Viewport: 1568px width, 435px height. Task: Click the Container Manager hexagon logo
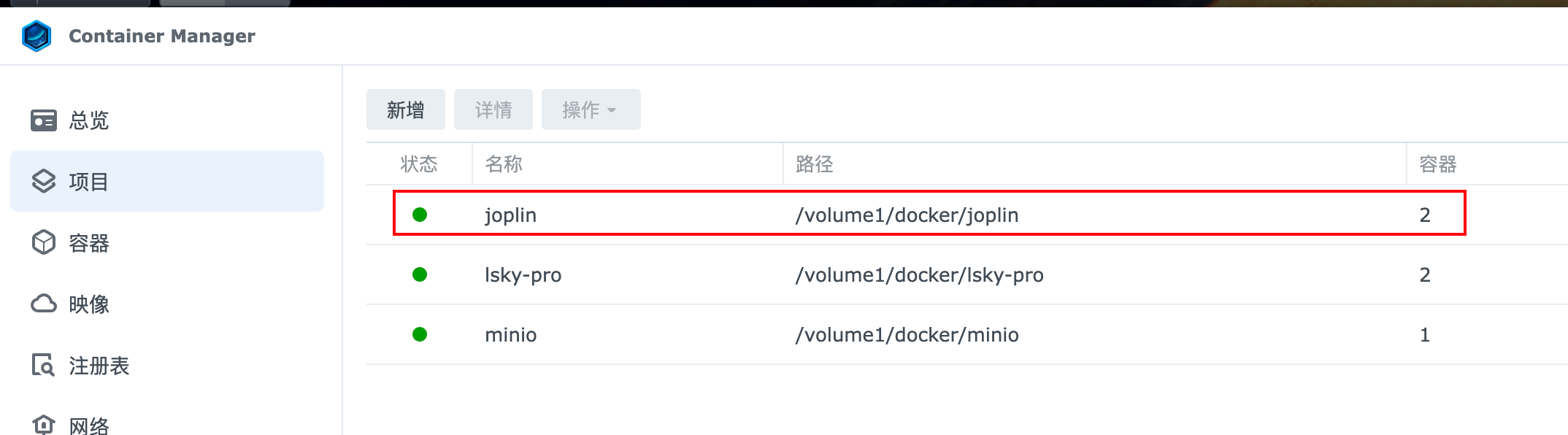pos(36,36)
